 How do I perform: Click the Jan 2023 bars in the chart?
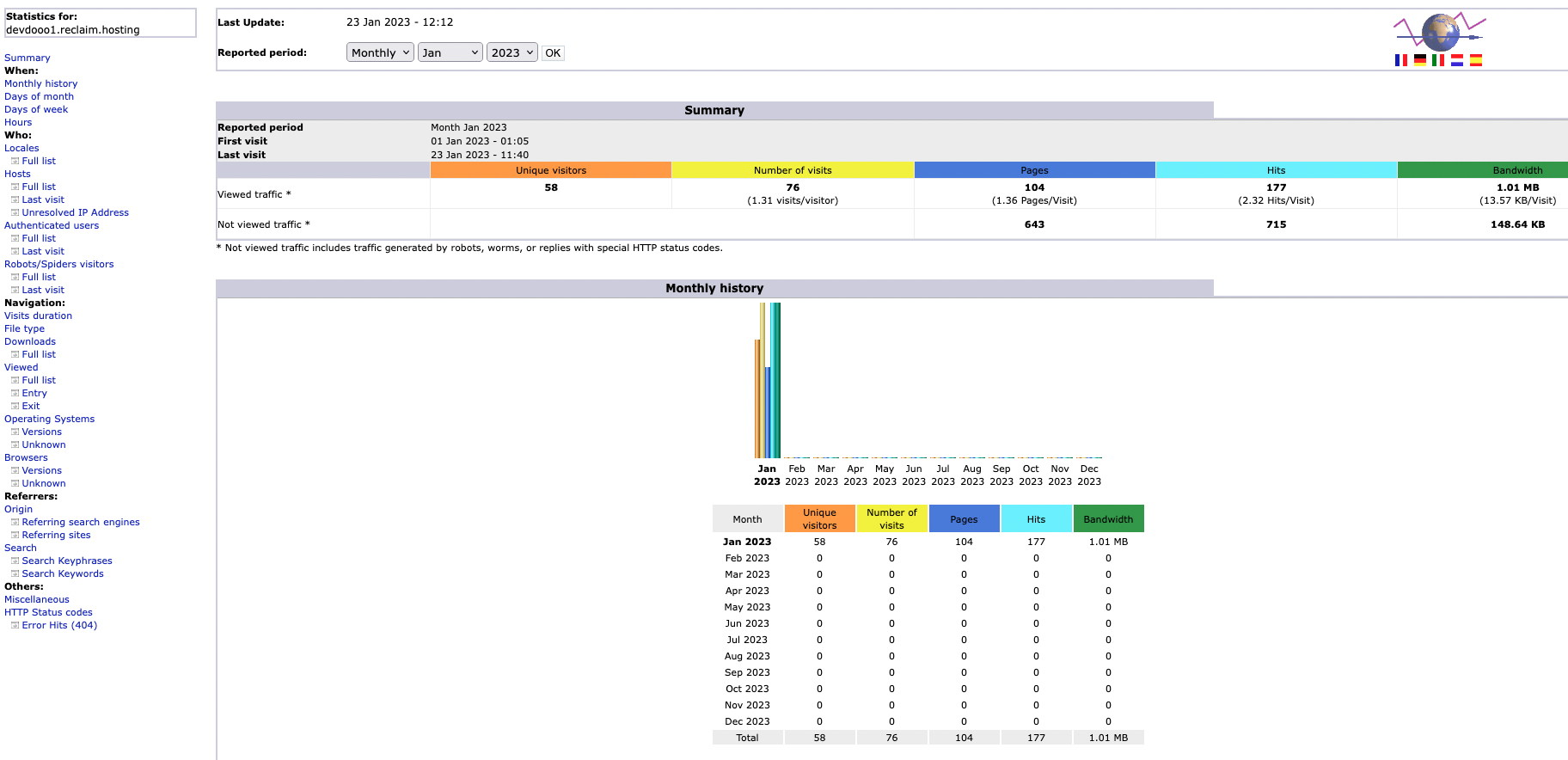coord(768,380)
